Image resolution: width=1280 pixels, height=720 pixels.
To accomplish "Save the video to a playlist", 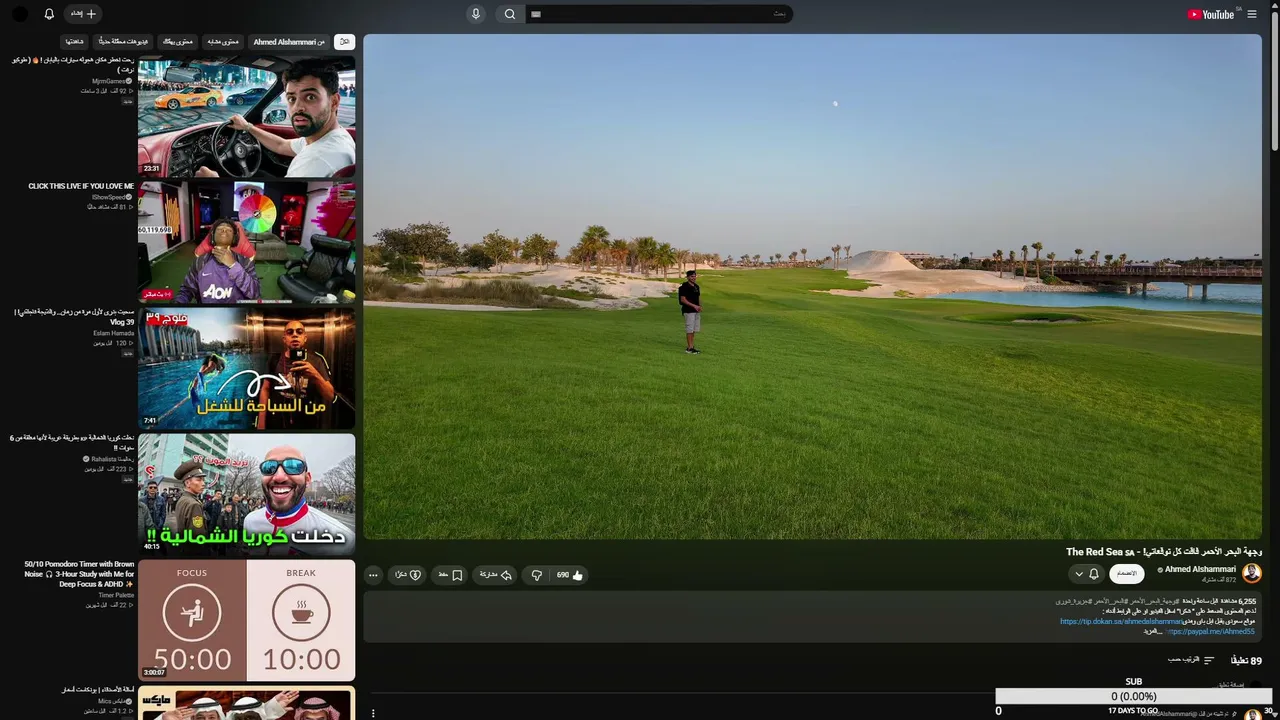I will point(450,575).
